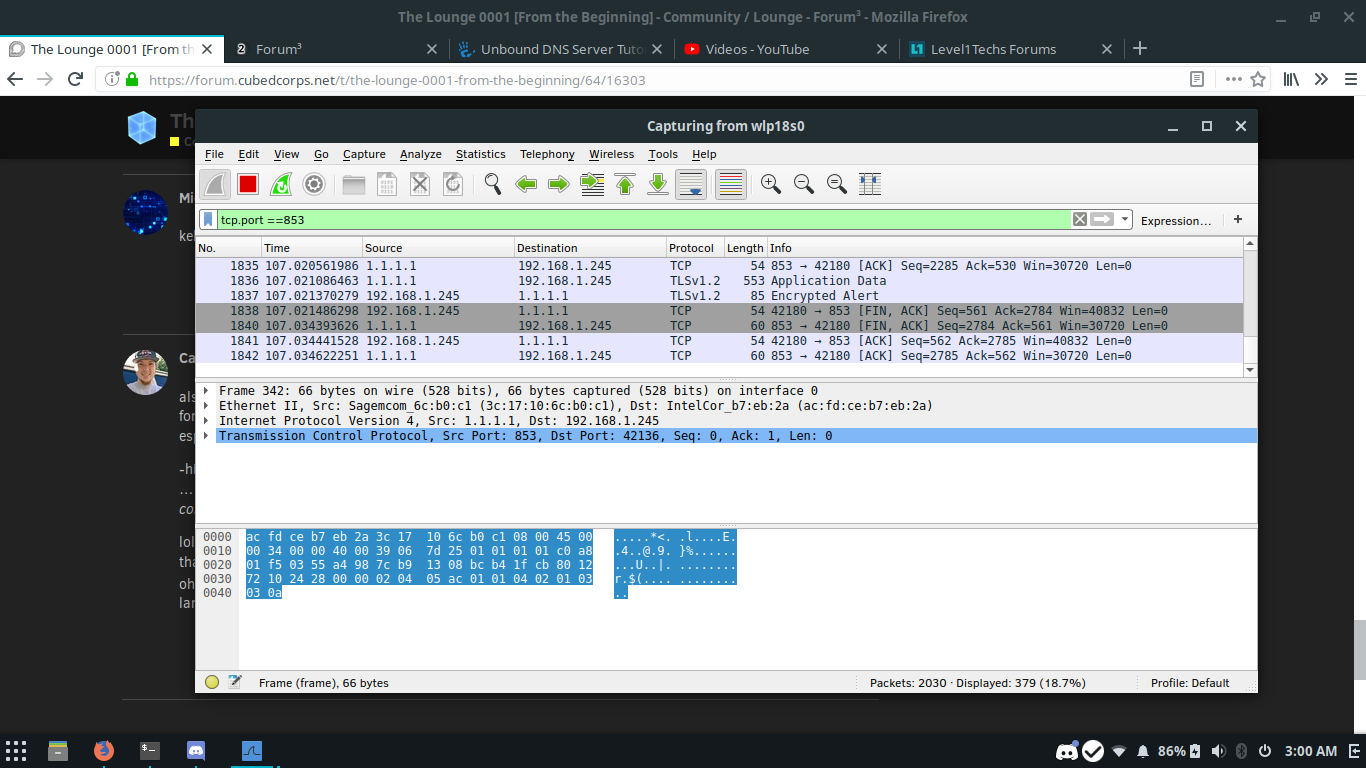Expand the Frame 342 tree row
Screen dimensions: 1366x768
(x=207, y=391)
